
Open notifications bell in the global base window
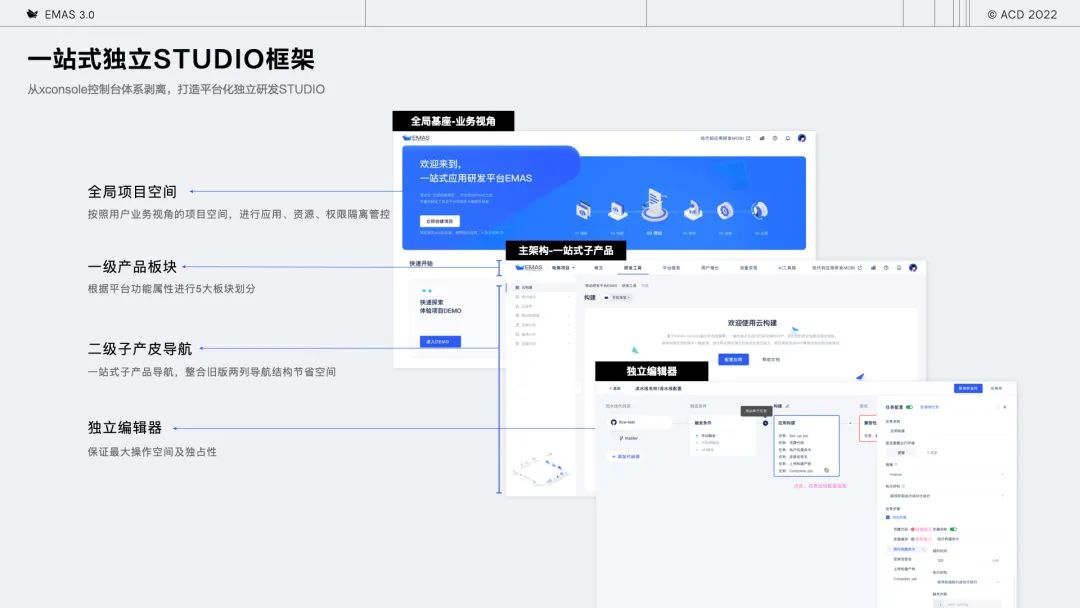click(x=788, y=138)
